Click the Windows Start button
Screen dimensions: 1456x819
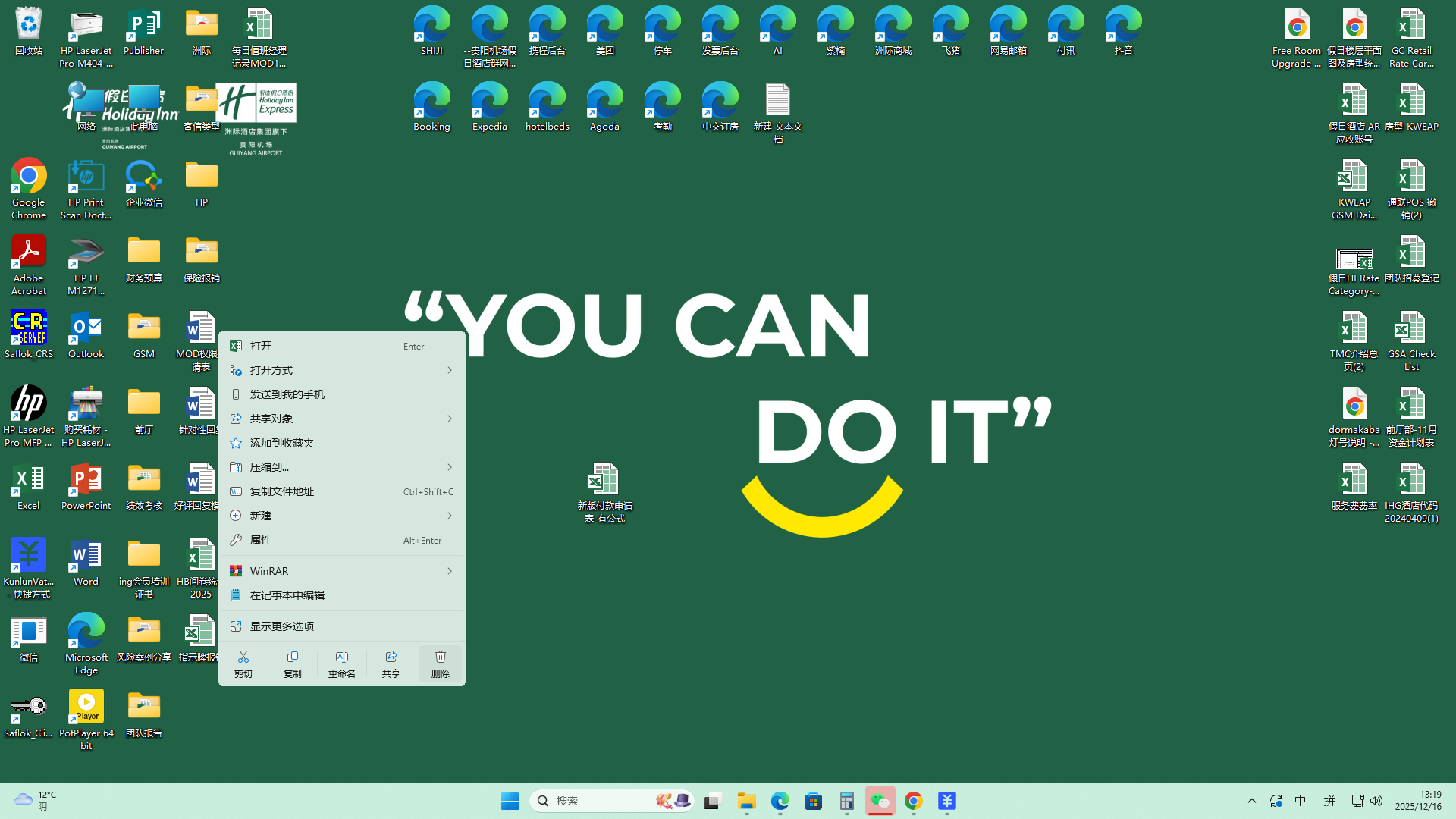510,801
